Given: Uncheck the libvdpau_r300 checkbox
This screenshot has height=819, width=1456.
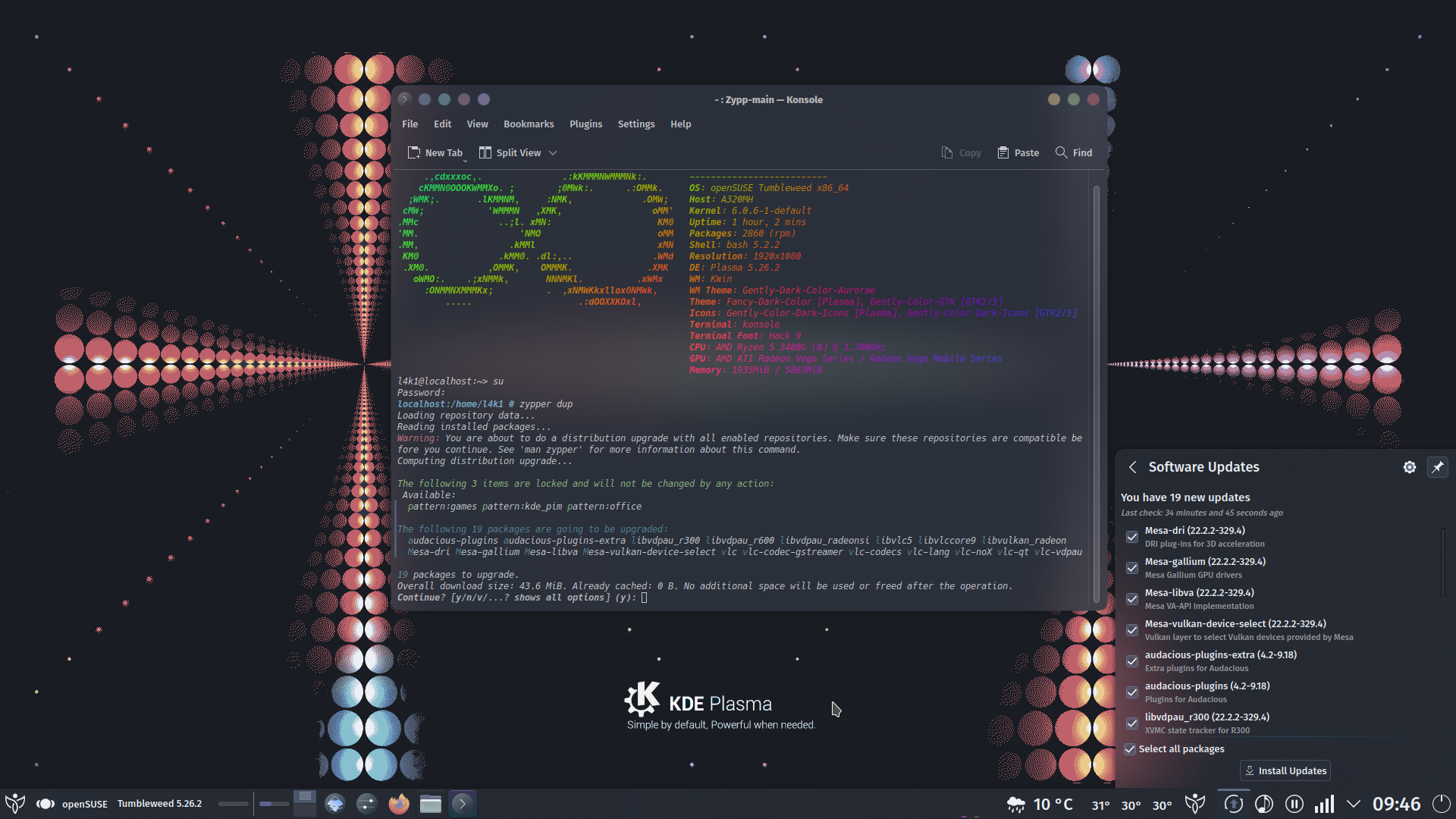Looking at the screenshot, I should (1131, 723).
